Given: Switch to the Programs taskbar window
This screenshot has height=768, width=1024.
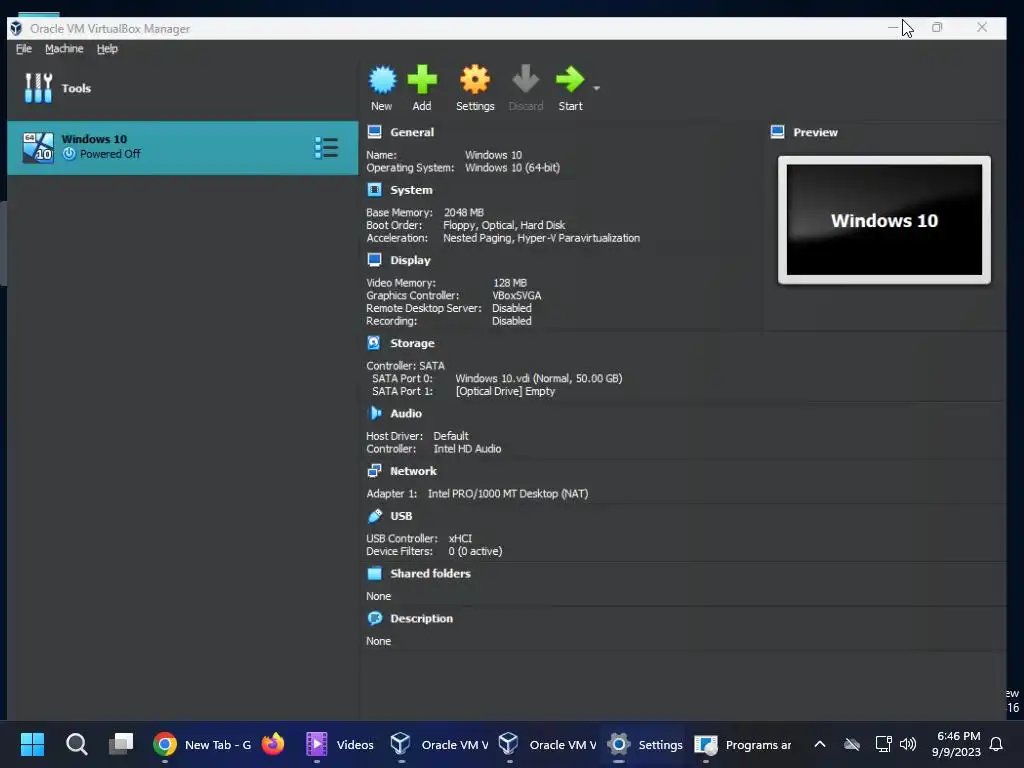Looking at the screenshot, I should 743,744.
